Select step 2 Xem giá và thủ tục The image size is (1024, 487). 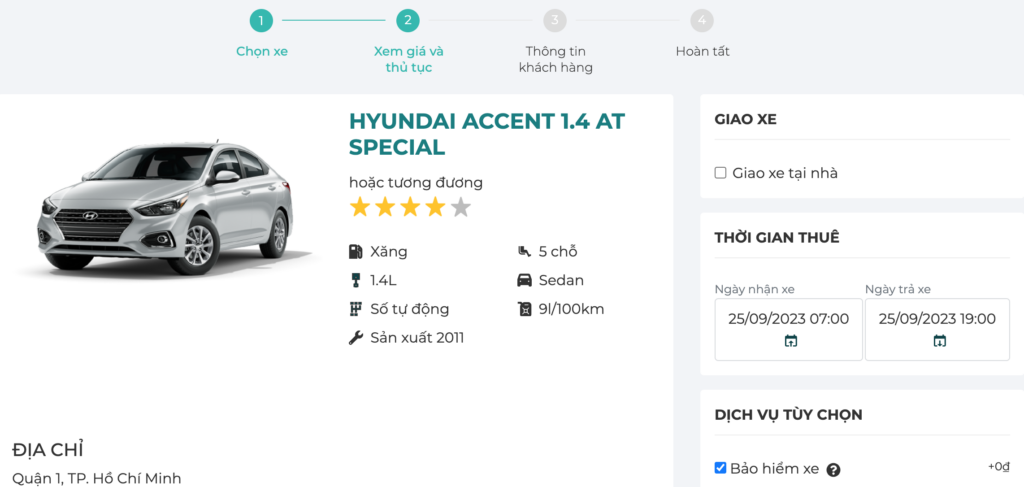[x=407, y=20]
